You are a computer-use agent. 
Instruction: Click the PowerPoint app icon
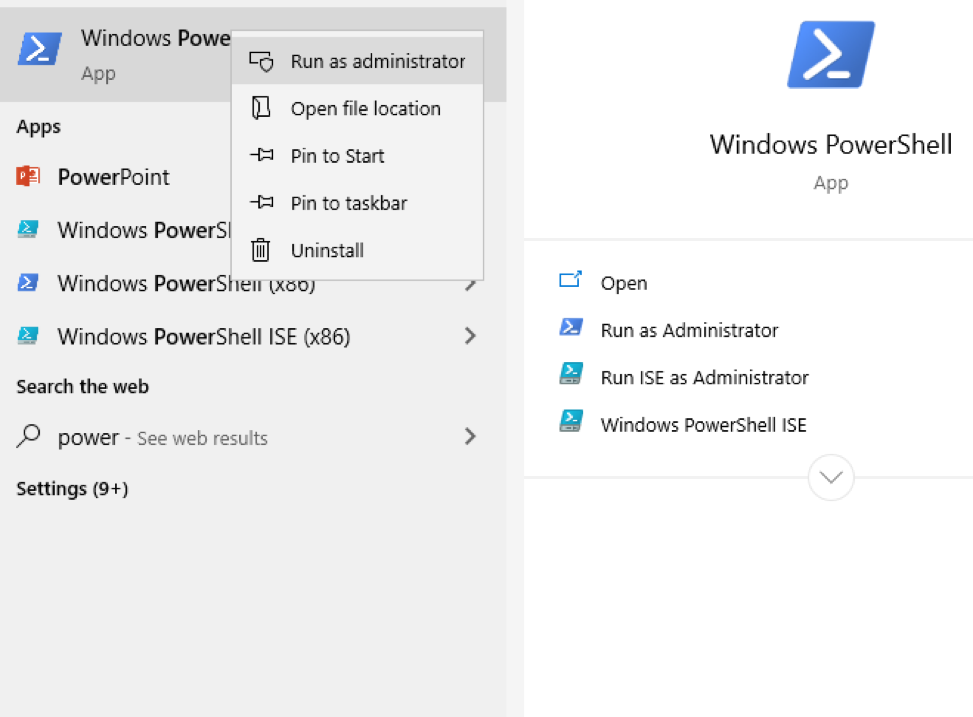pos(28,176)
